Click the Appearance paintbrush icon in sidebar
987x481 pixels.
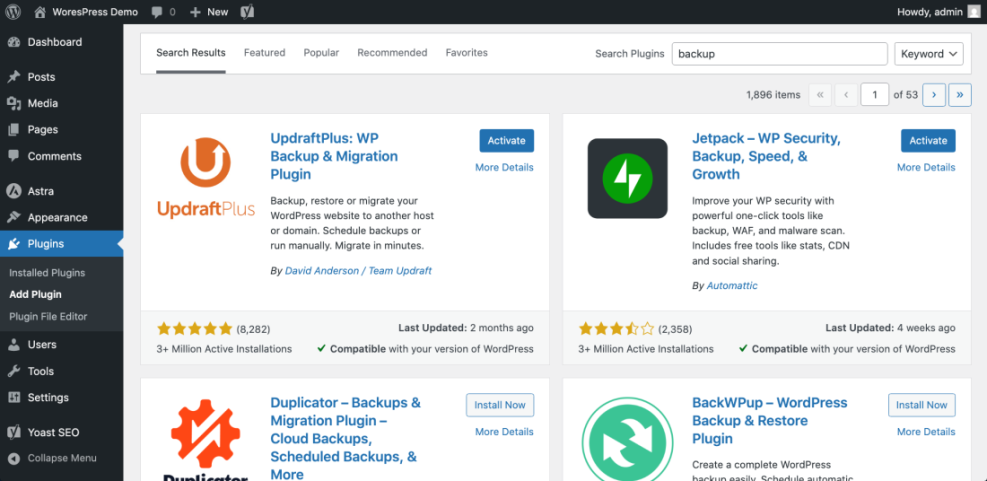(14, 217)
